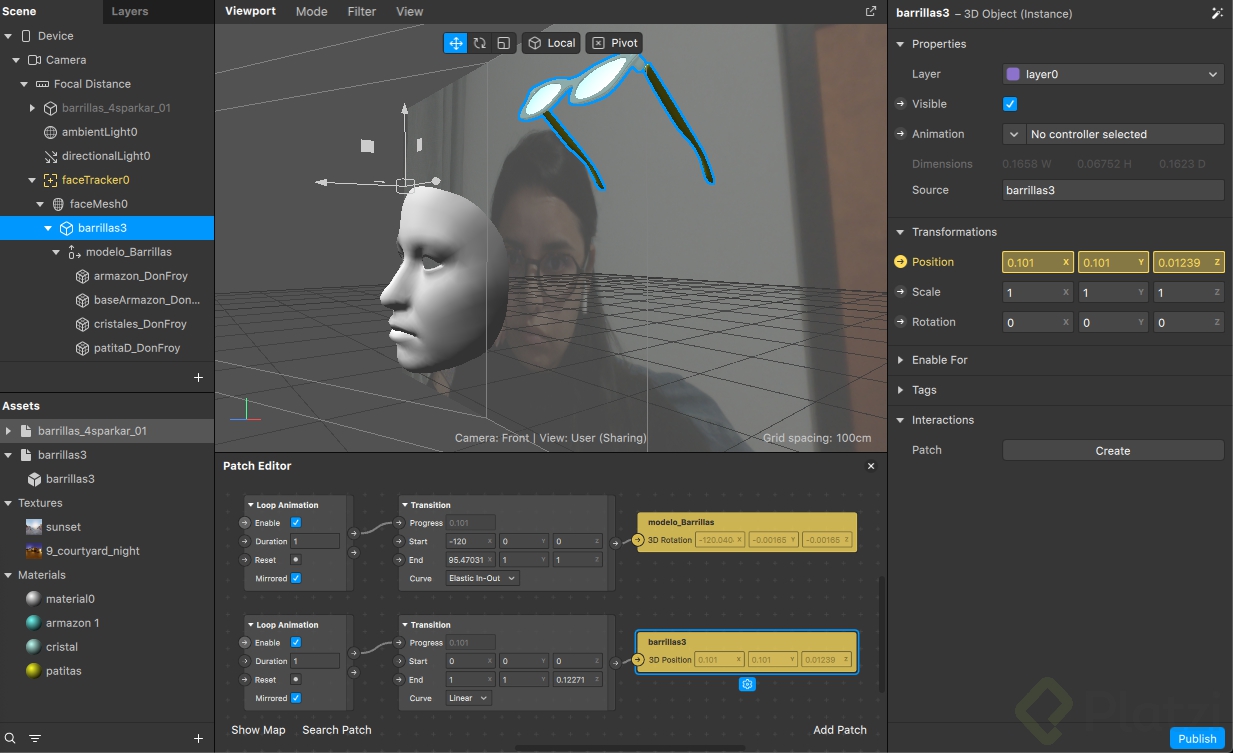Toggle the Visible checkbox for barrillas3
The height and width of the screenshot is (753, 1233).
click(1010, 104)
